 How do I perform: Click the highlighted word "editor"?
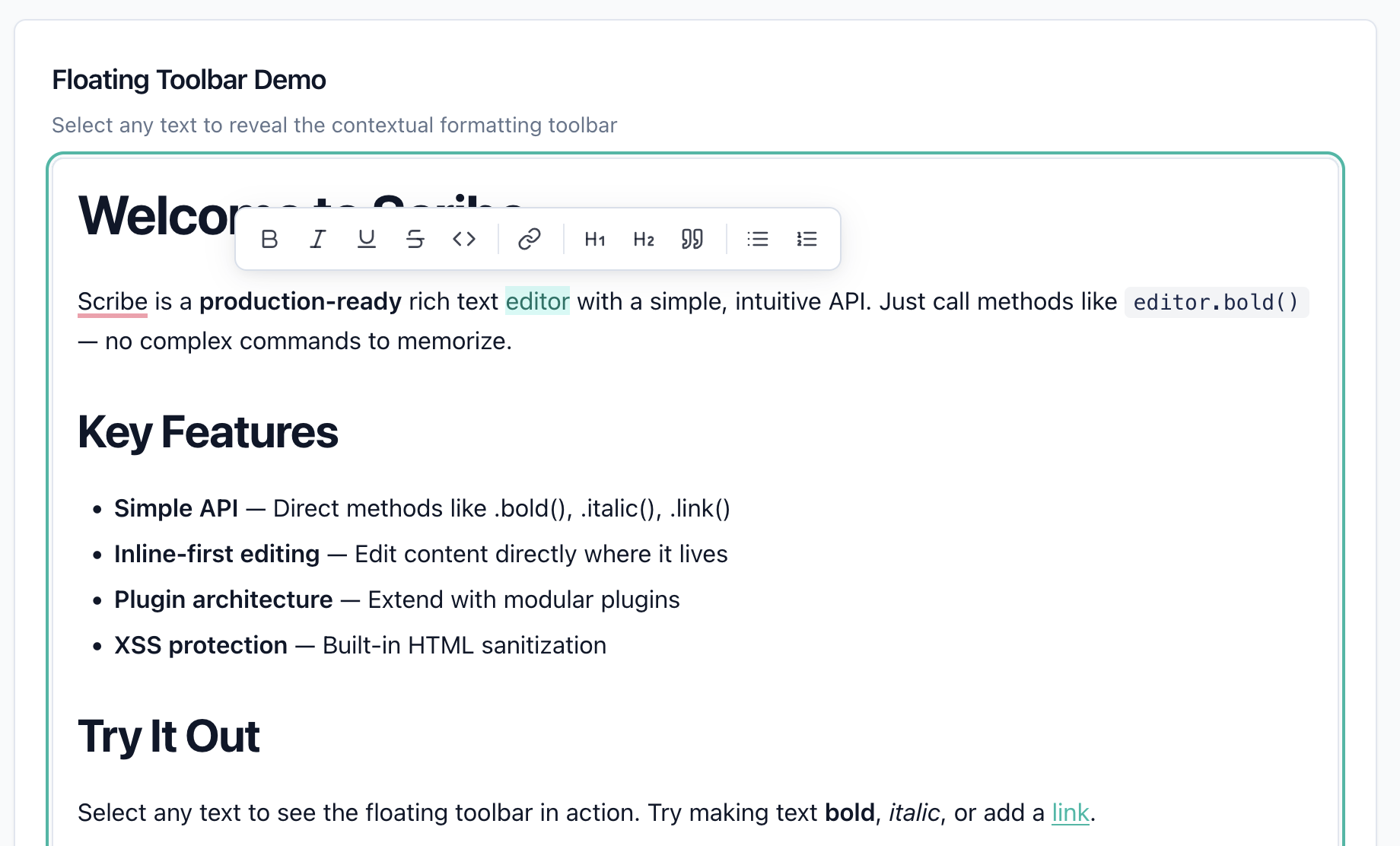click(537, 301)
